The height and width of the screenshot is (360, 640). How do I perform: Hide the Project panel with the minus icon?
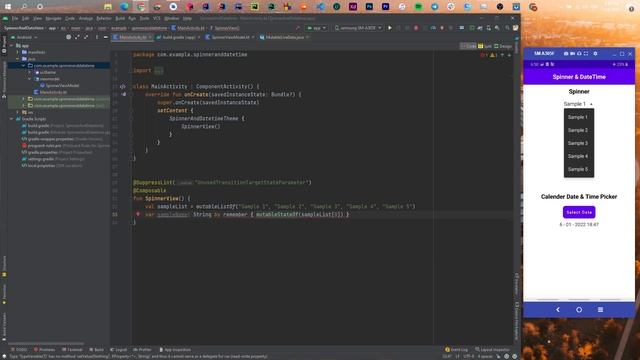pos(105,37)
